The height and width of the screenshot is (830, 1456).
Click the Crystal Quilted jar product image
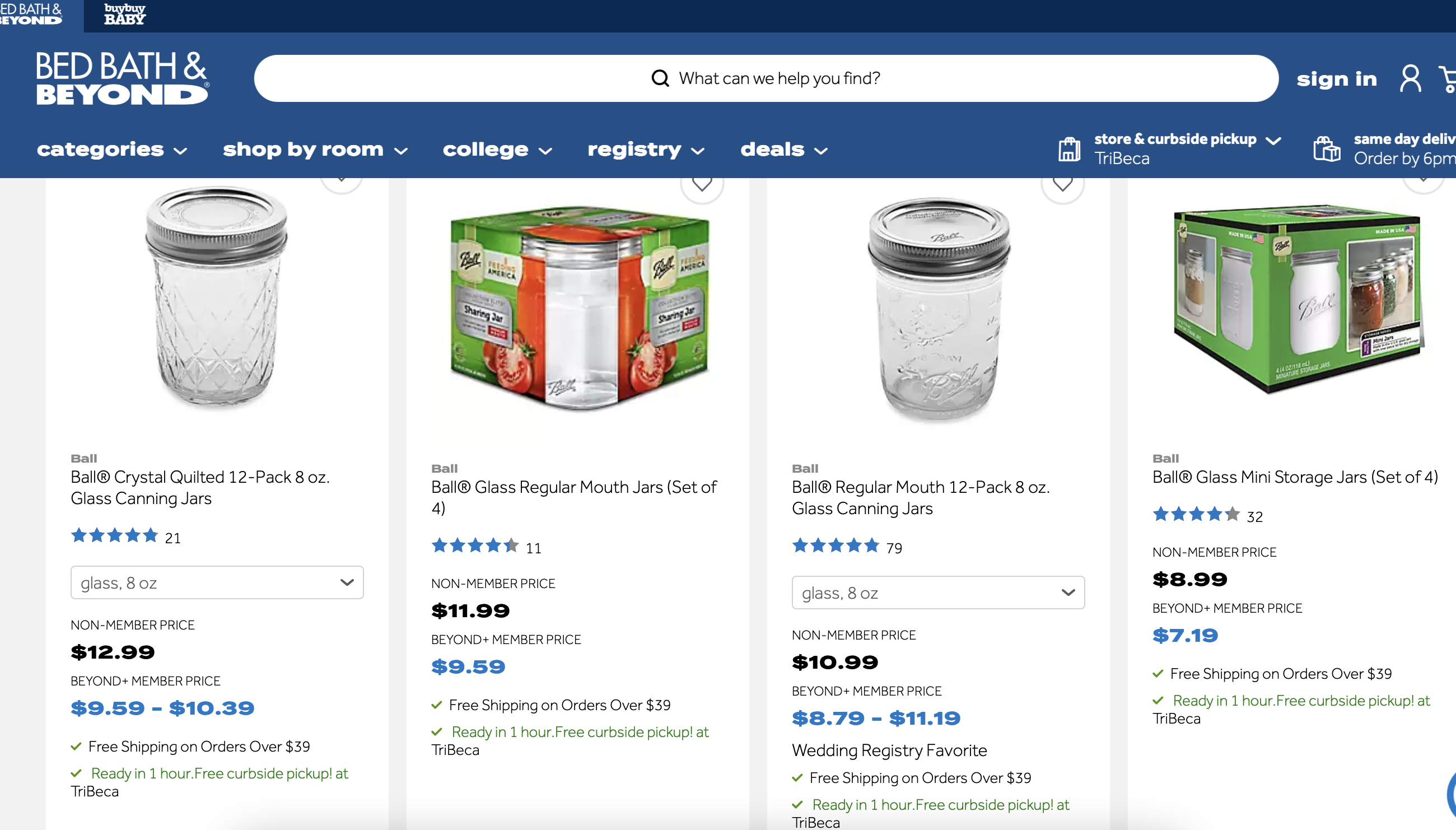[x=217, y=299]
